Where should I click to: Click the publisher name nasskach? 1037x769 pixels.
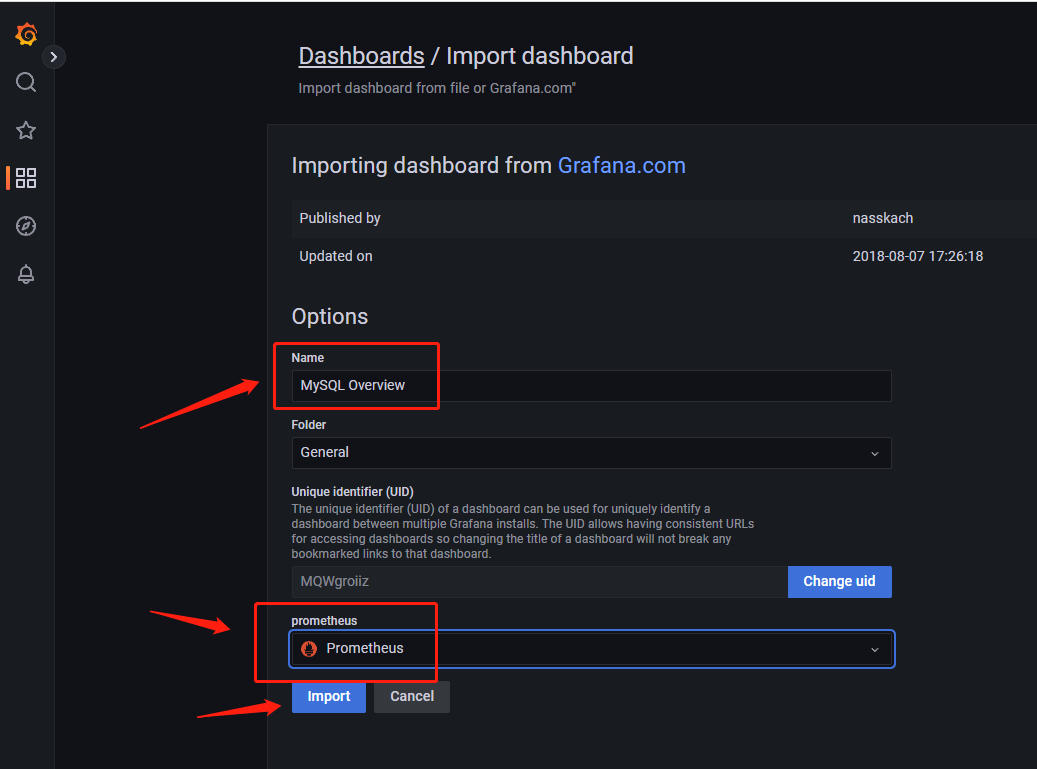(883, 218)
